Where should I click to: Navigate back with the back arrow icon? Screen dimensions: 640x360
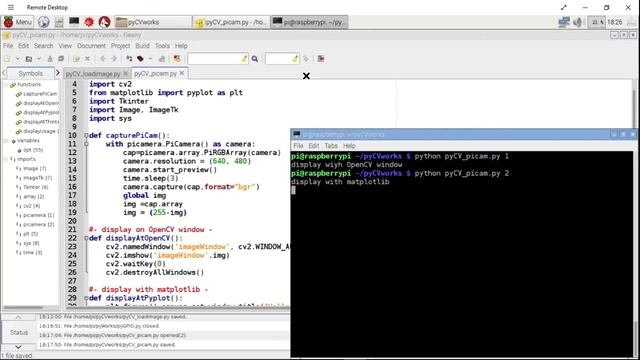[x=103, y=59]
